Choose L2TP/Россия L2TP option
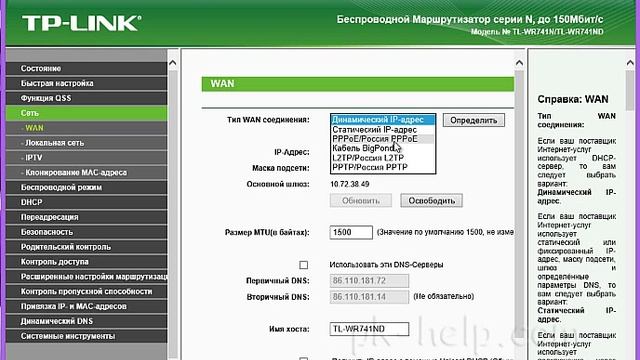This screenshot has height=360, width=640. [x=383, y=158]
